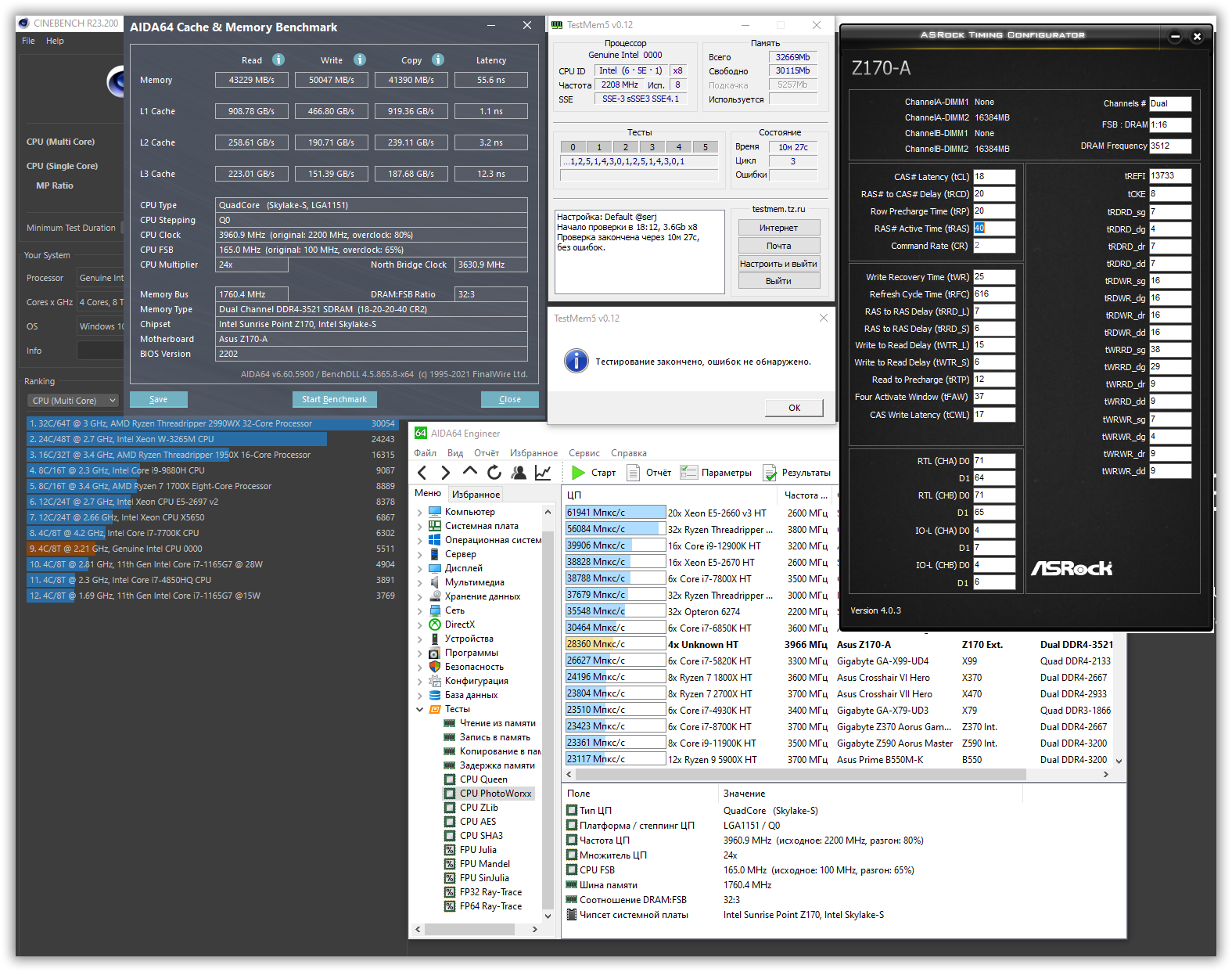Click the graph chart icon in AIDA64 toolbar
The image size is (1232, 972).
click(x=543, y=473)
